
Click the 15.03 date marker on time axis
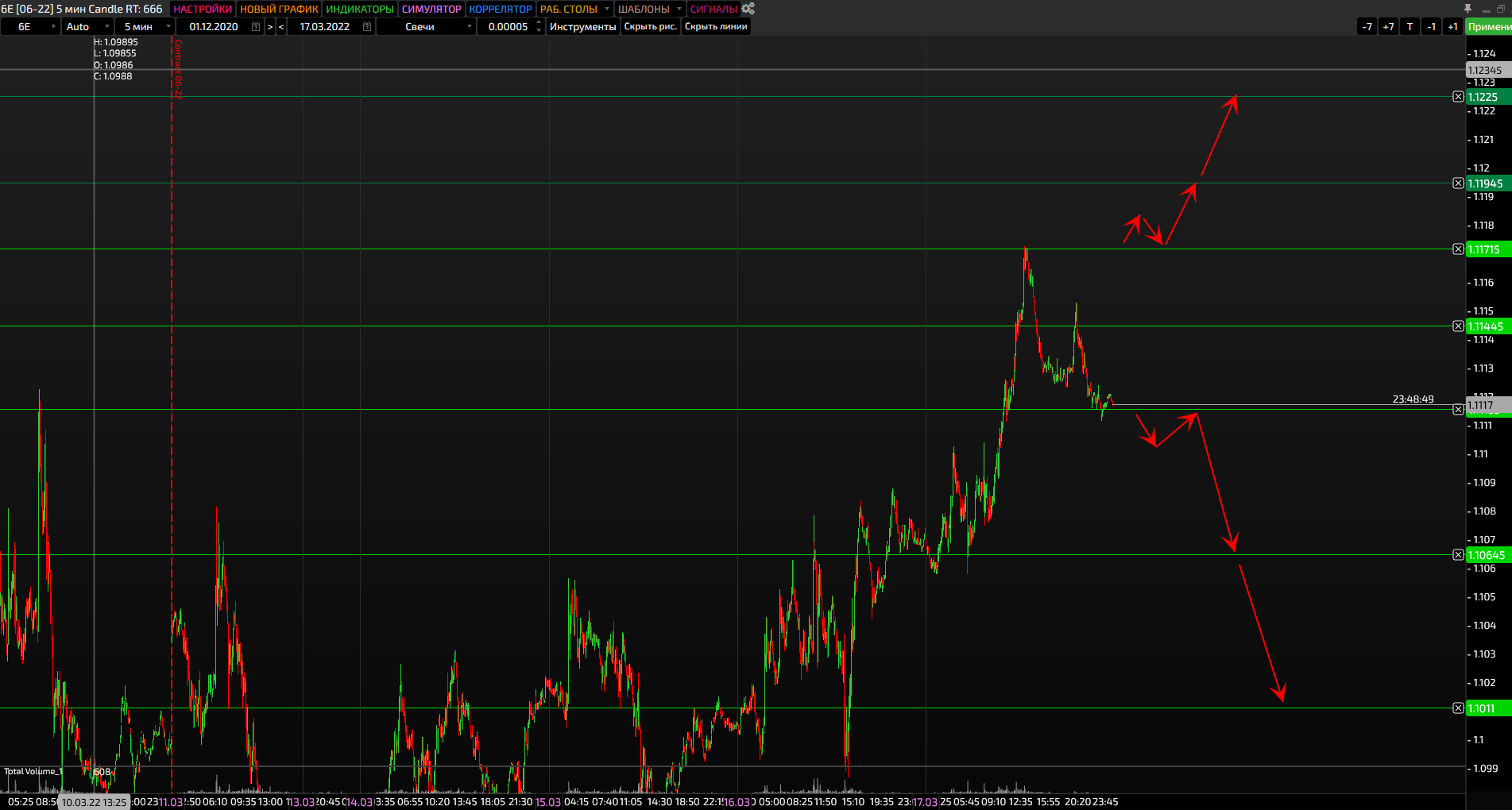point(548,802)
